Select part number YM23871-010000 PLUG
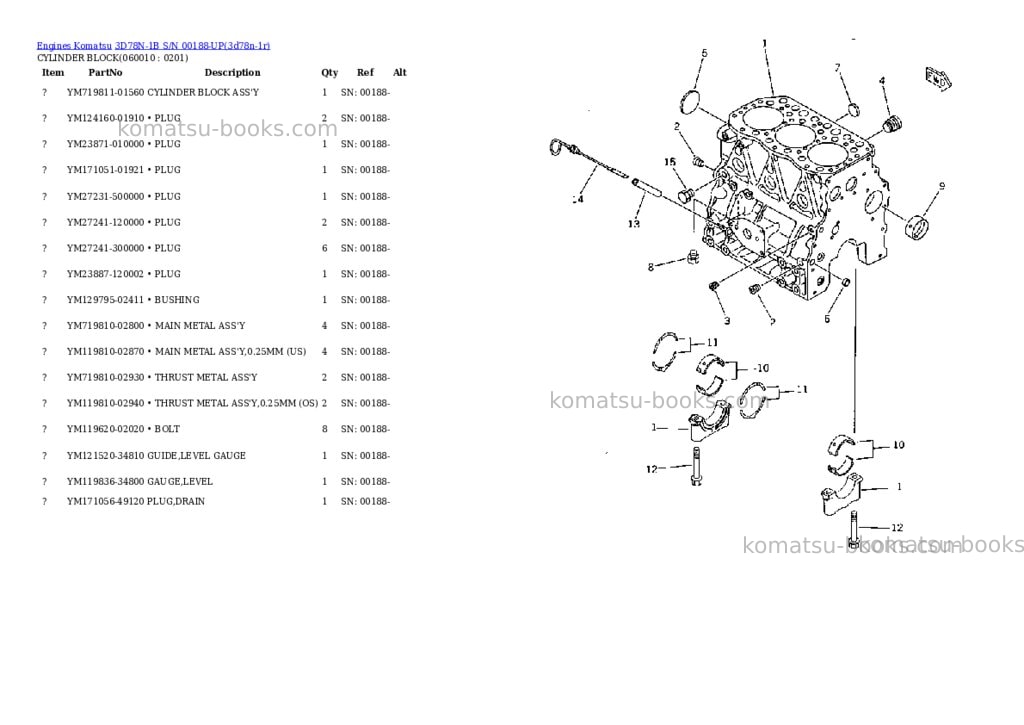The width and height of the screenshot is (1024, 725). click(123, 144)
